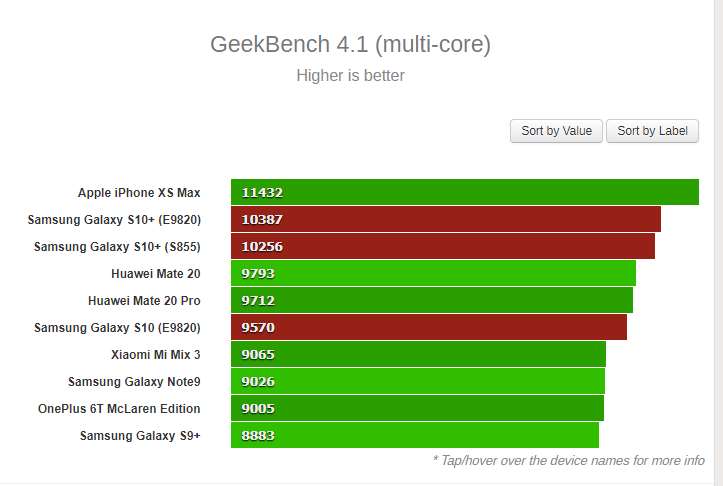
Task: Open the Samsung Galaxy S9+ label
Action: pyautogui.click(x=140, y=436)
